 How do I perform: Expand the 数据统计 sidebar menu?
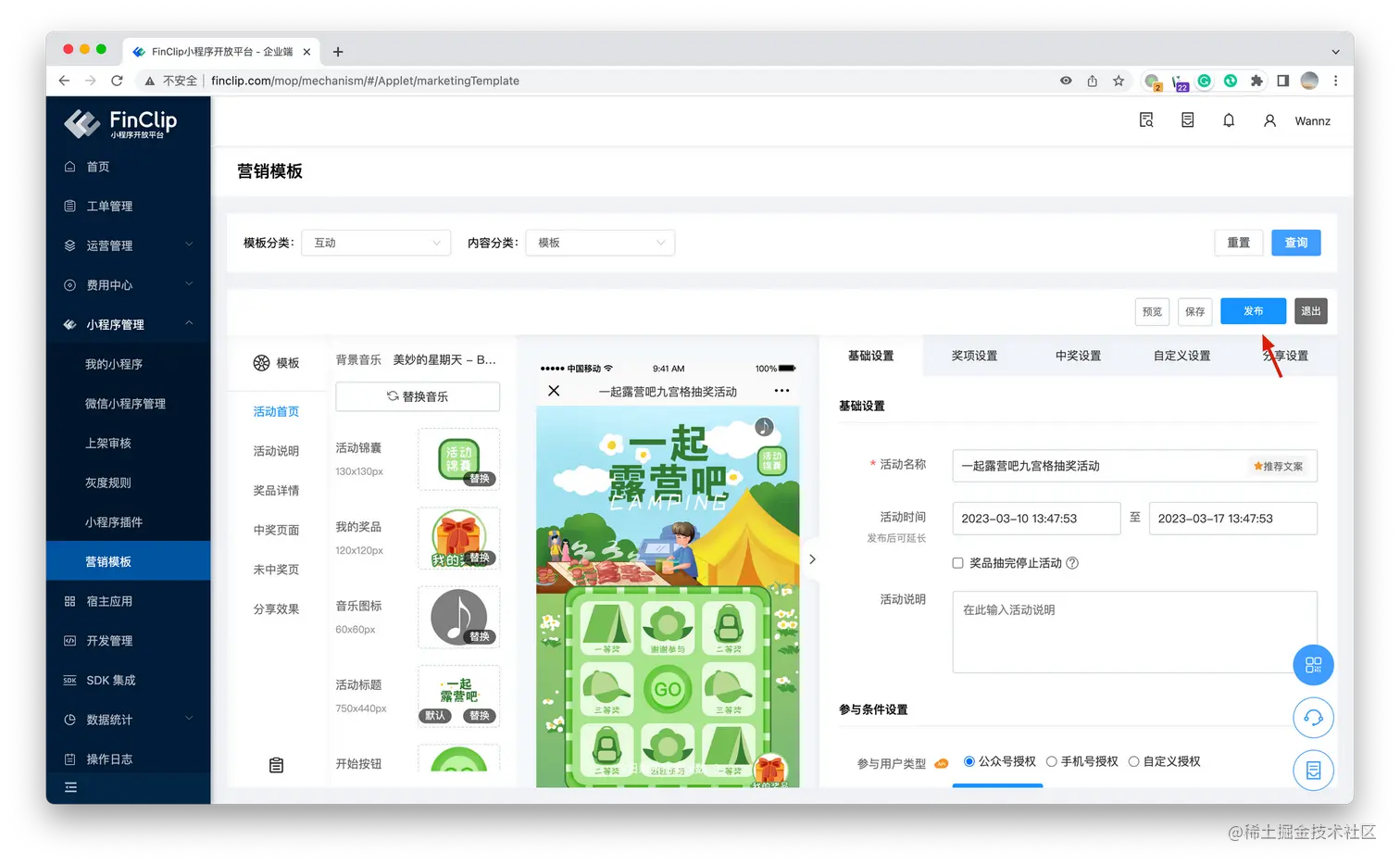tap(128, 720)
